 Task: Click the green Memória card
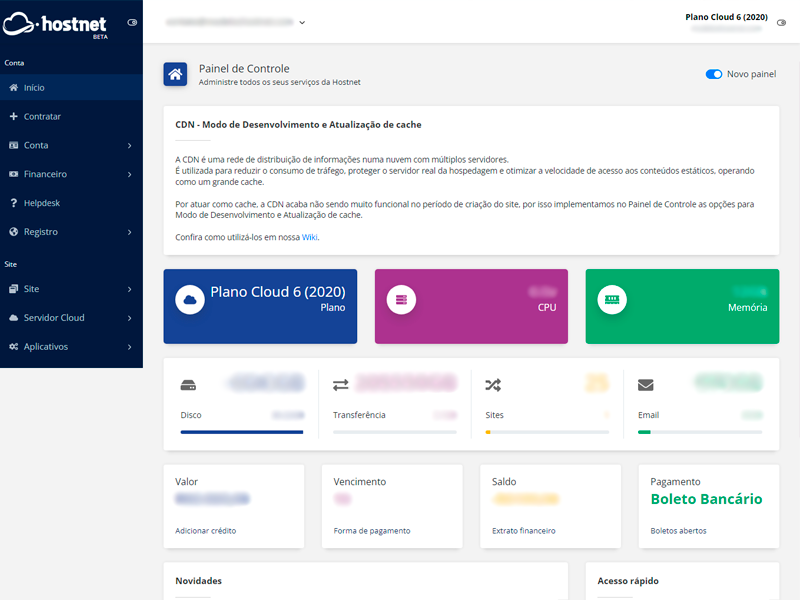pos(682,306)
